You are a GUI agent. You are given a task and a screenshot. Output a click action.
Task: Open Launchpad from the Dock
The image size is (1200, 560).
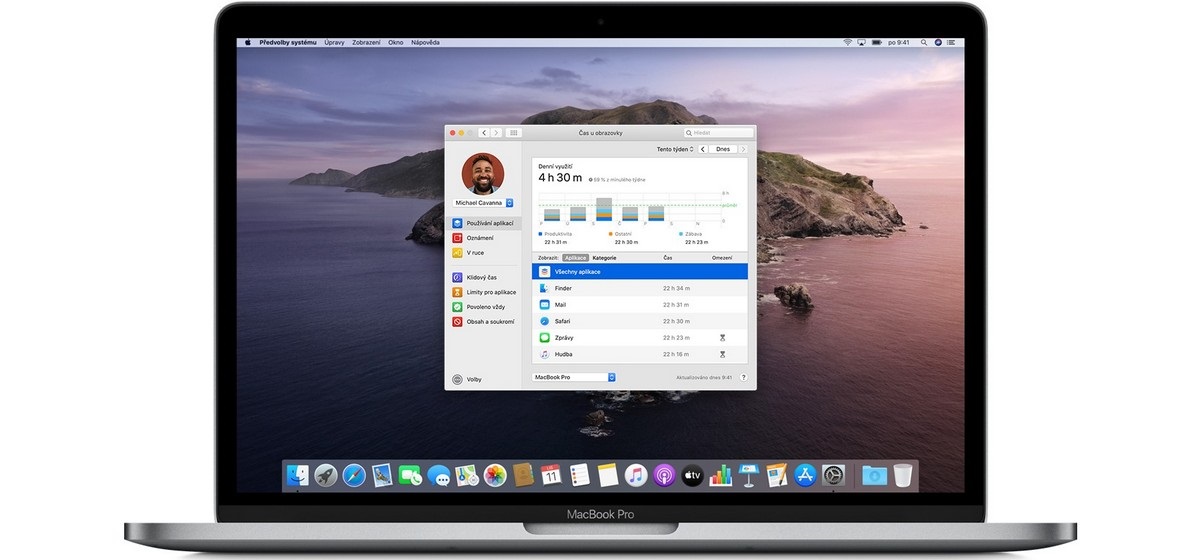[325, 476]
